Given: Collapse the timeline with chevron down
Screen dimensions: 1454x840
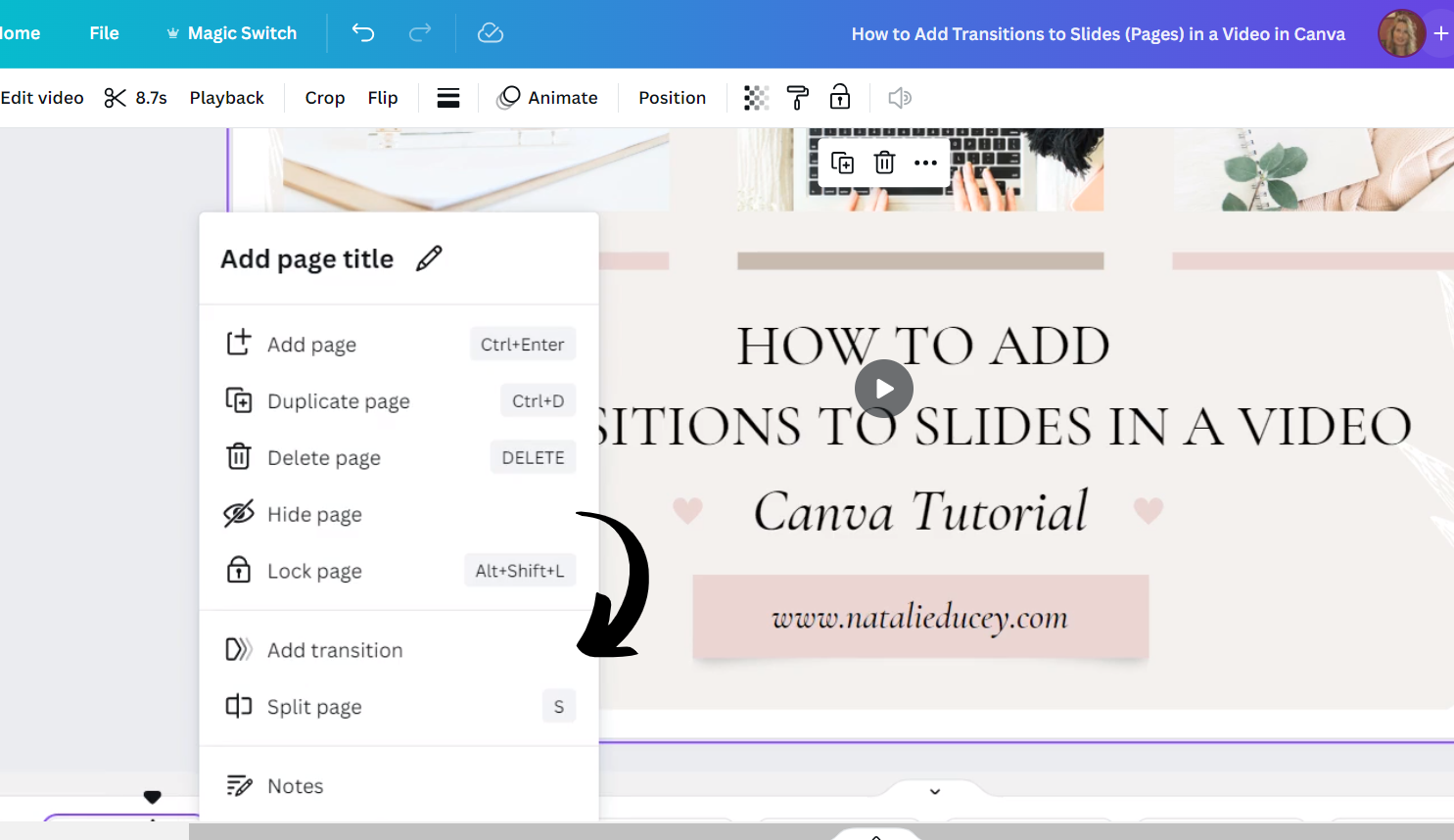Looking at the screenshot, I should 935,791.
